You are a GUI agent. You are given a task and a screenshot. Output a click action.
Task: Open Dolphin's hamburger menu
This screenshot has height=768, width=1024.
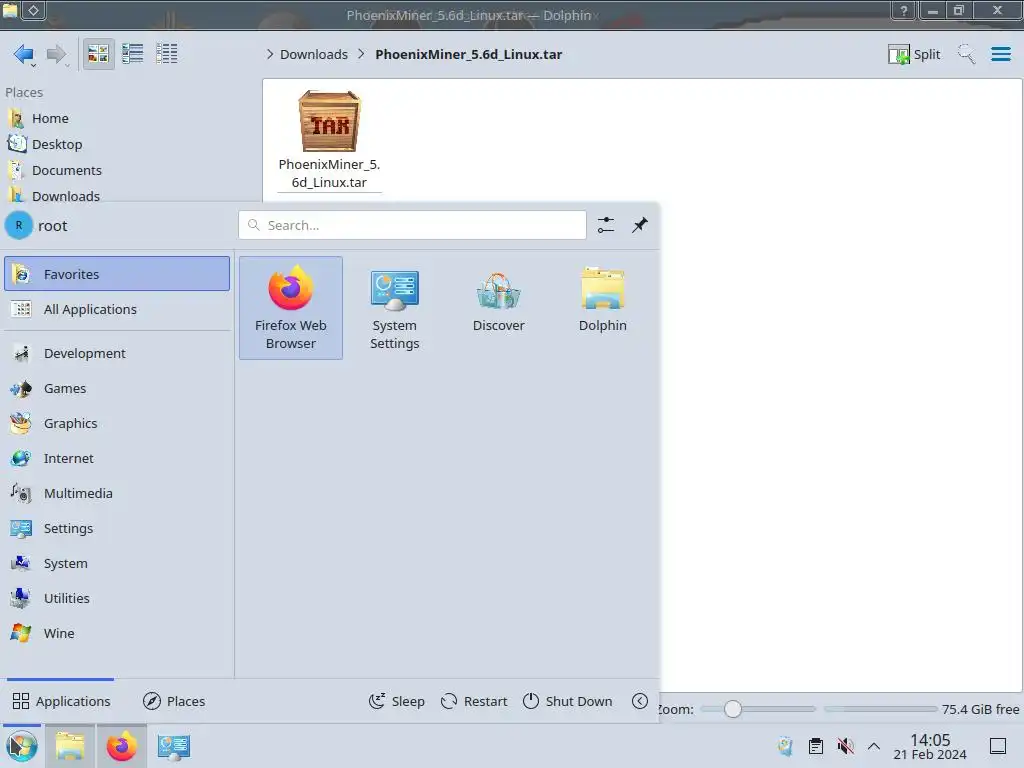(x=1000, y=54)
